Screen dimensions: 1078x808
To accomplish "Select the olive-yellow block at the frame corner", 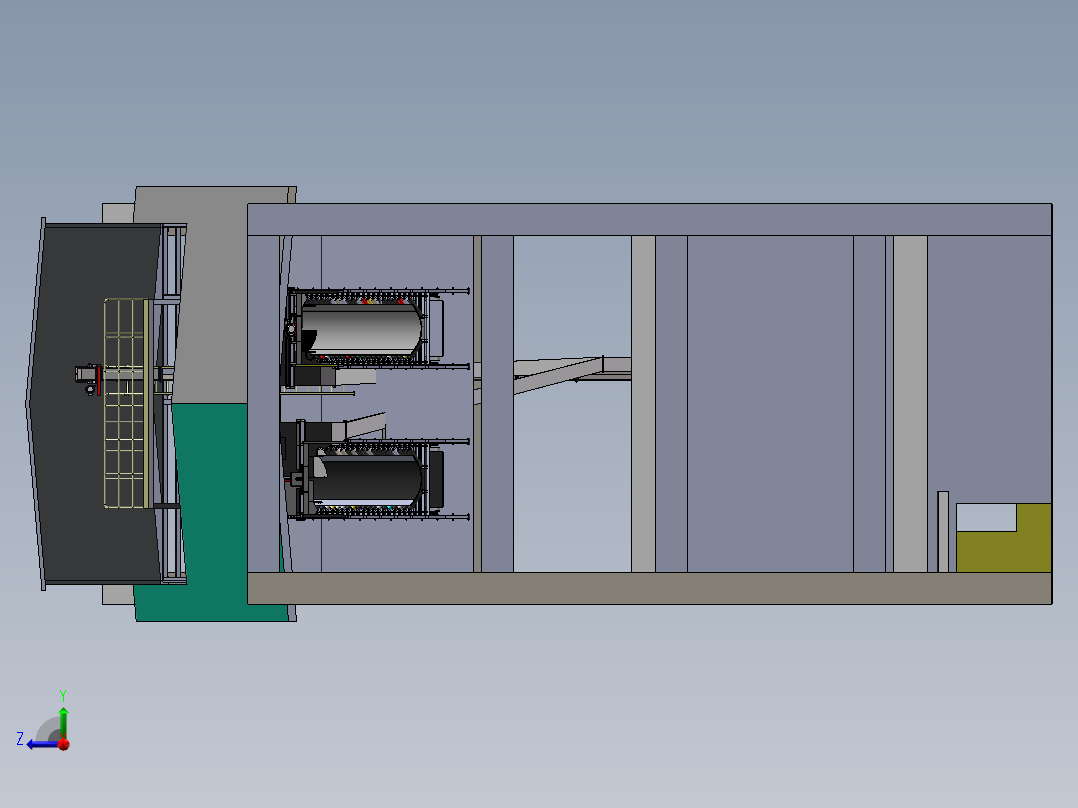I will pyautogui.click(x=1004, y=538).
